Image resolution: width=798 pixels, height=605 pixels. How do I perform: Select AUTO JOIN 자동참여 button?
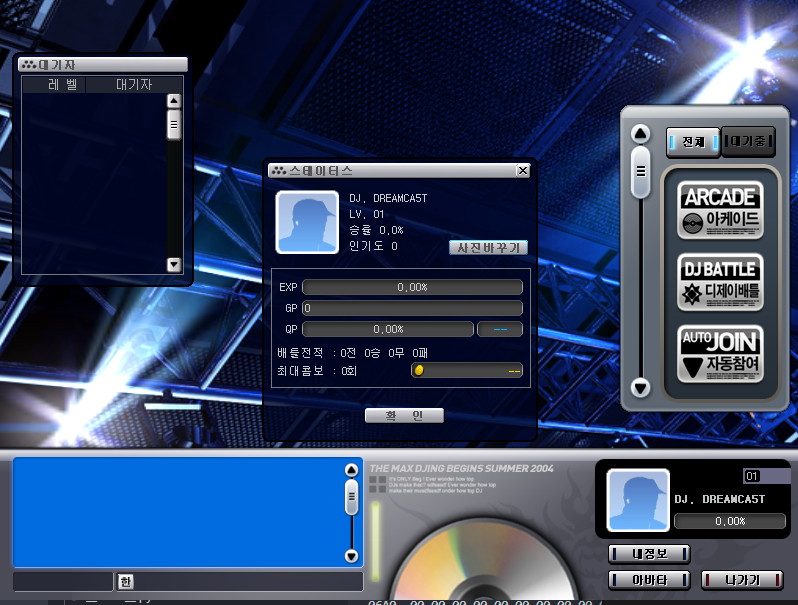click(720, 354)
